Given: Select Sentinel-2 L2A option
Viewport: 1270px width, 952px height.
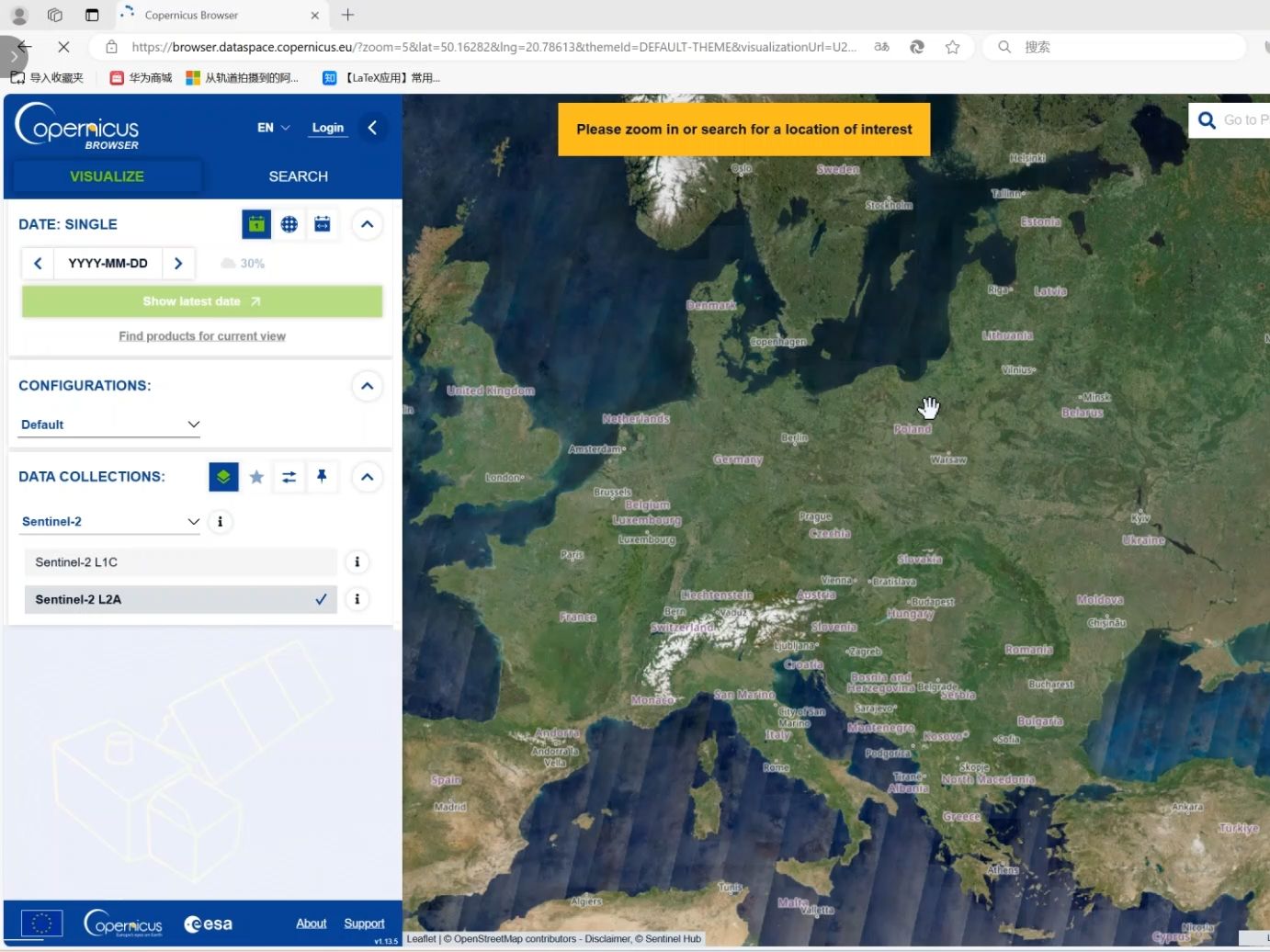Looking at the screenshot, I should 181,599.
